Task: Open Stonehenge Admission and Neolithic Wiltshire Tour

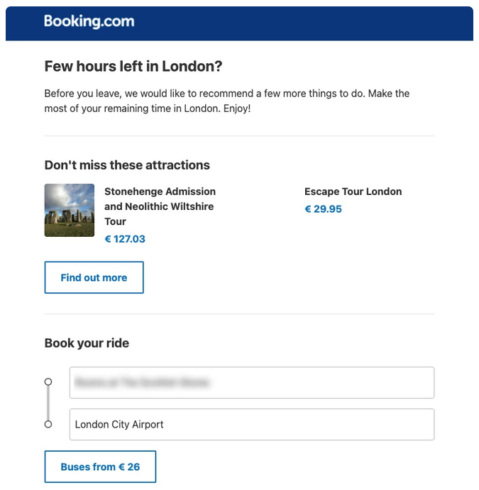Action: click(160, 206)
